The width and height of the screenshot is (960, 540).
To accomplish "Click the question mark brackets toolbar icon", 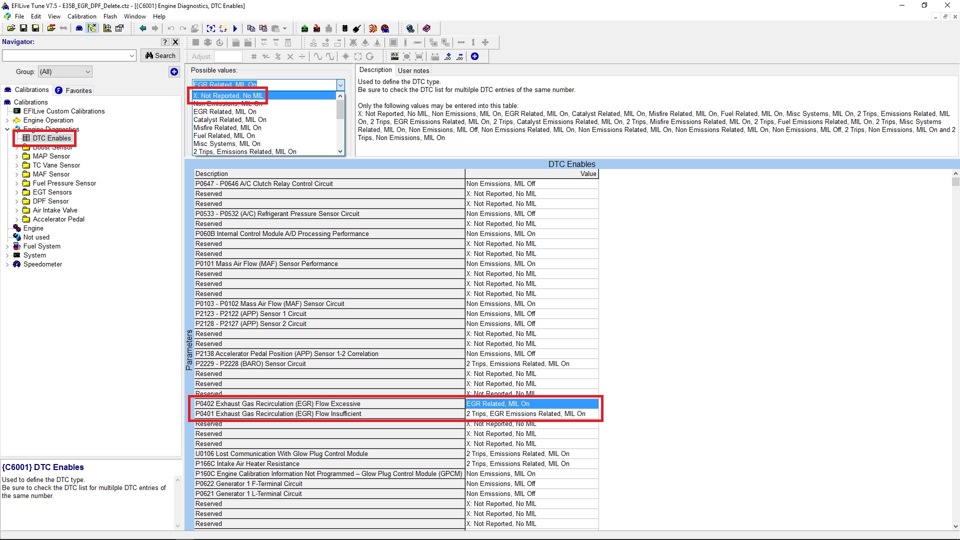I will tap(211, 28).
